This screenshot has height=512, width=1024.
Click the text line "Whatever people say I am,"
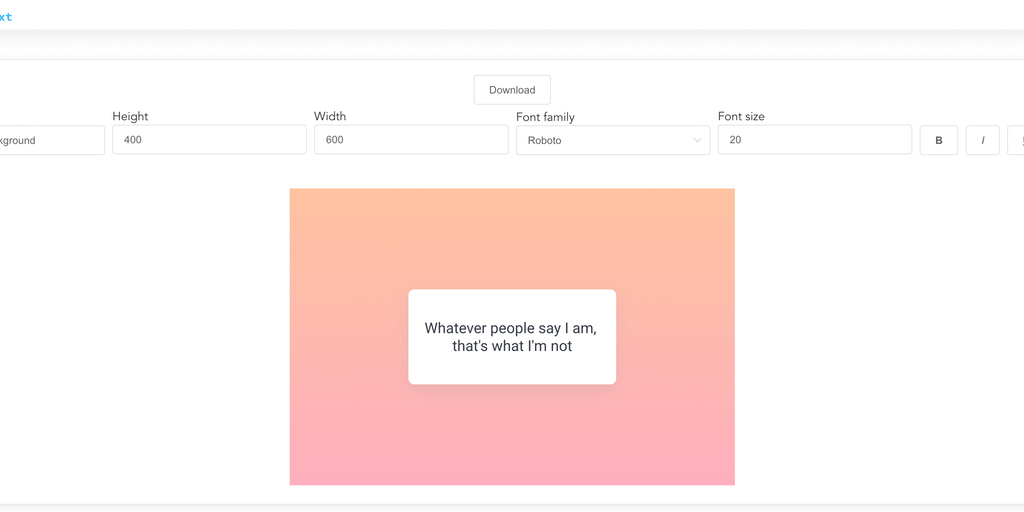pos(511,328)
